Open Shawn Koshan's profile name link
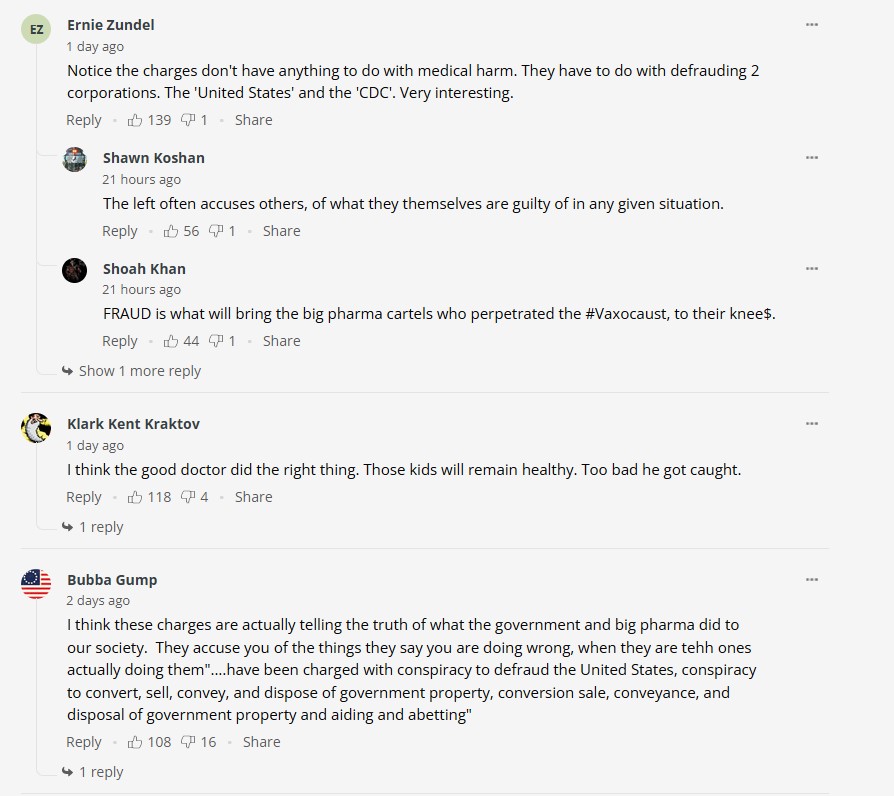Image resolution: width=894 pixels, height=796 pixels. [153, 158]
